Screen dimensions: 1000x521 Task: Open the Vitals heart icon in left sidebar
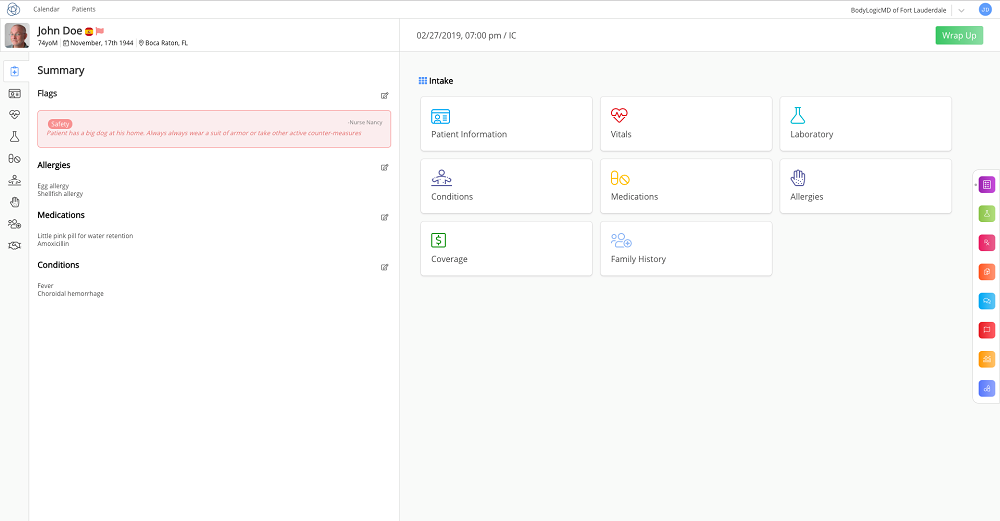click(x=14, y=115)
